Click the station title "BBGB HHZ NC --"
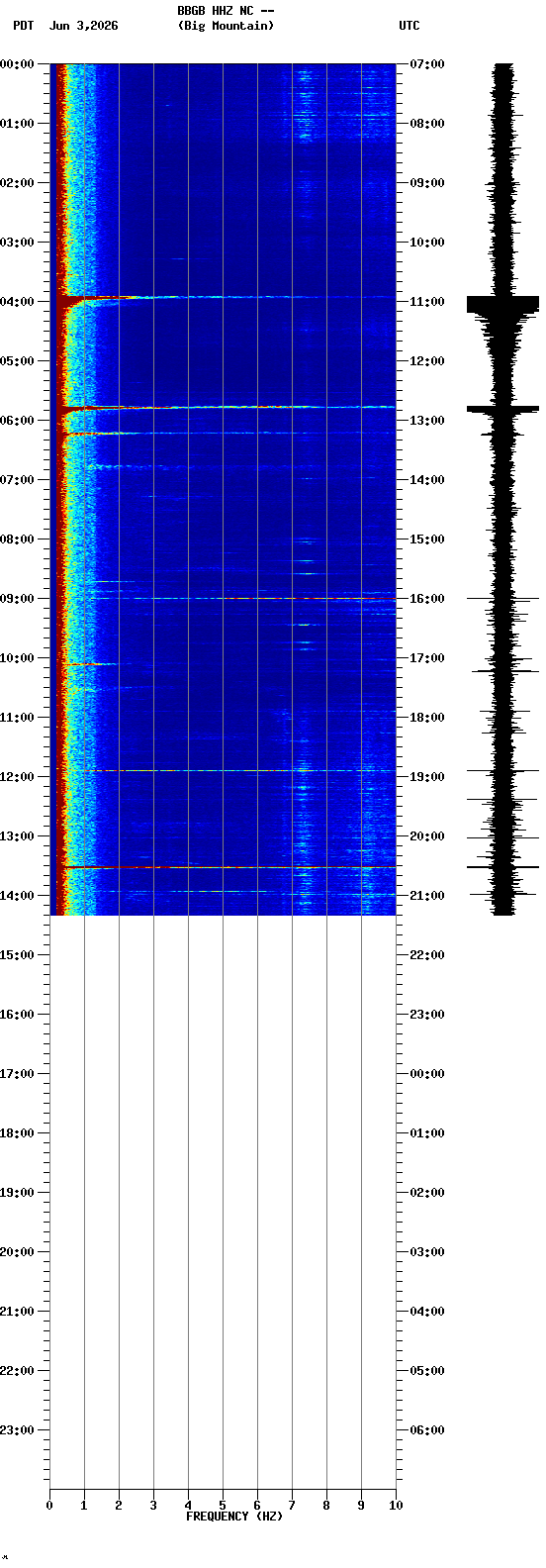 226,11
